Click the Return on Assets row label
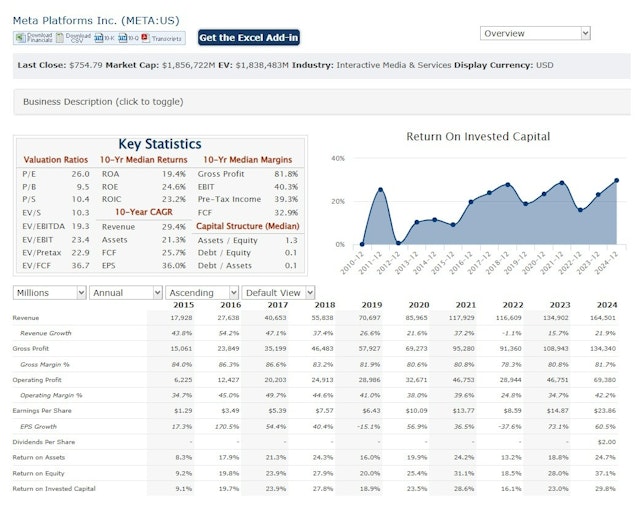Screen dimensions: 640x505 click(x=39, y=457)
